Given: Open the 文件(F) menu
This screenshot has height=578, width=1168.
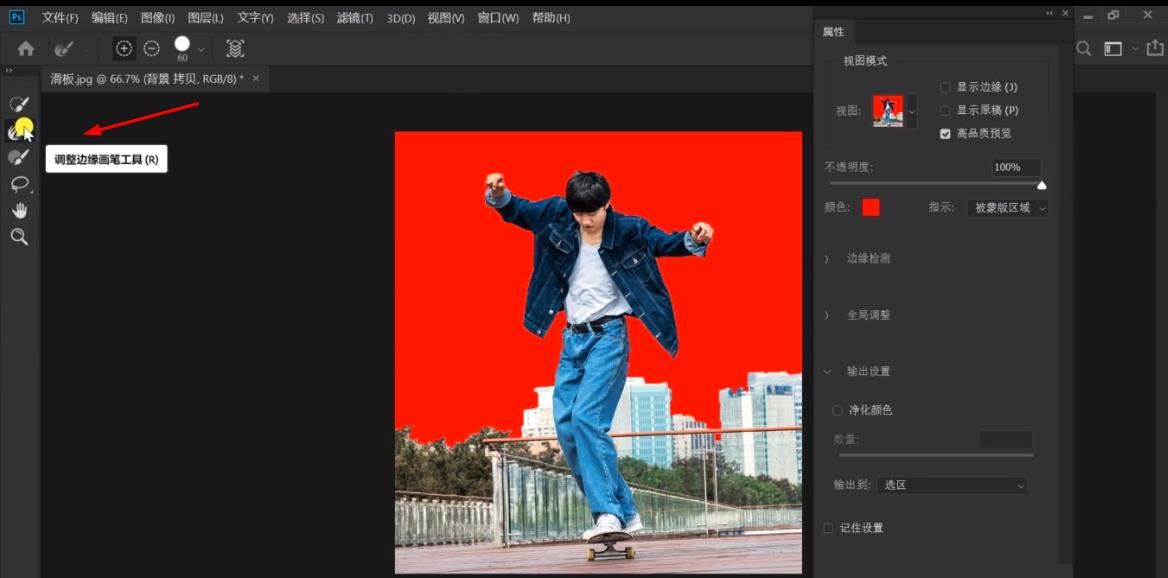Looking at the screenshot, I should coord(60,17).
